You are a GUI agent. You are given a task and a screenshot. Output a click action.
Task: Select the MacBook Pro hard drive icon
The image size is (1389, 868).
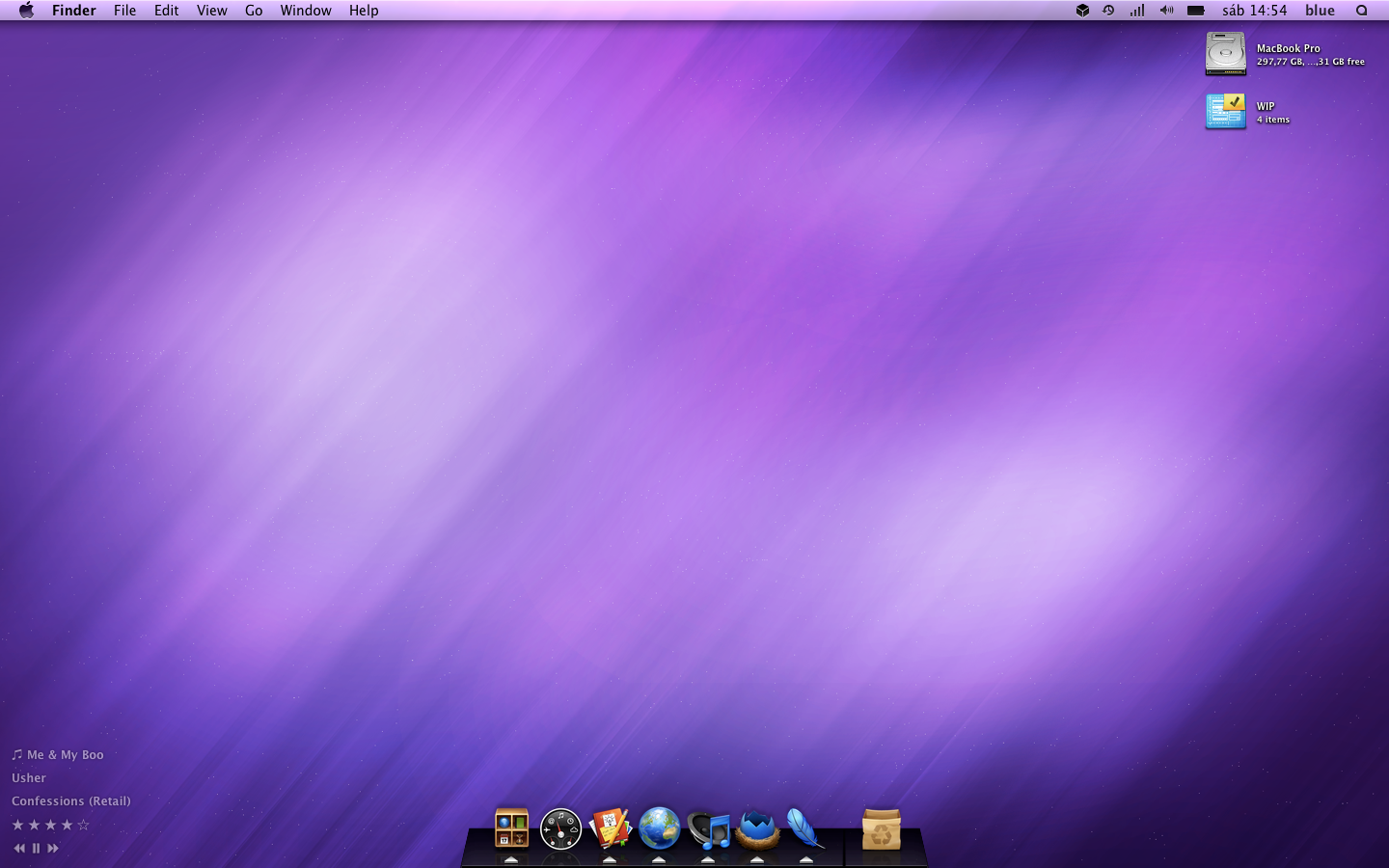coord(1226,54)
